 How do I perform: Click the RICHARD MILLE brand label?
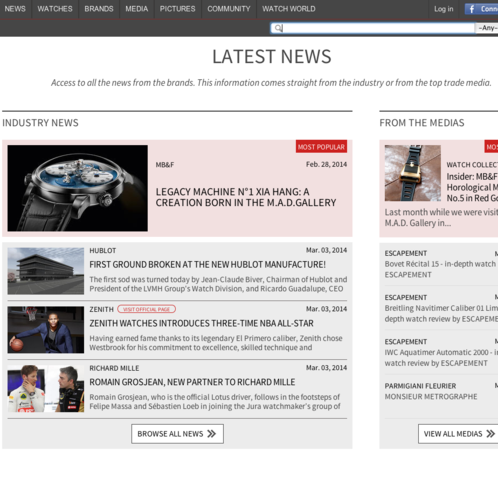pos(114,368)
